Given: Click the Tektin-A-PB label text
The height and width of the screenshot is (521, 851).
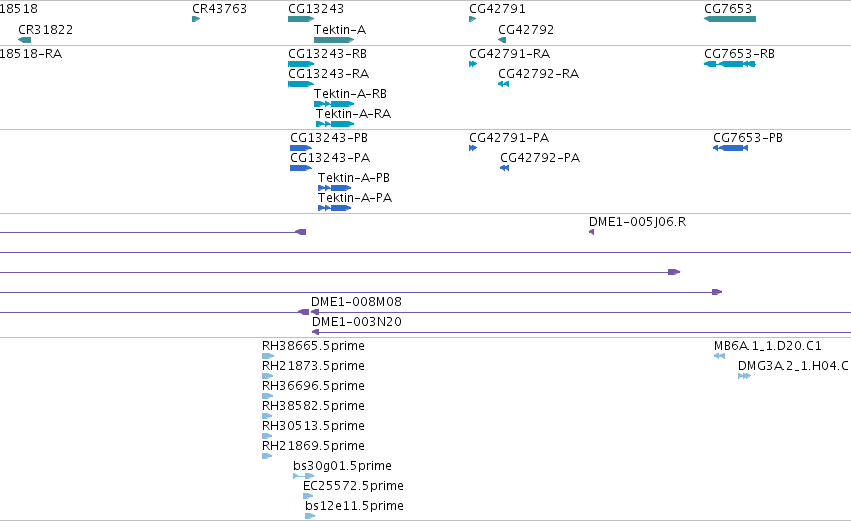Looking at the screenshot, I should (354, 178).
